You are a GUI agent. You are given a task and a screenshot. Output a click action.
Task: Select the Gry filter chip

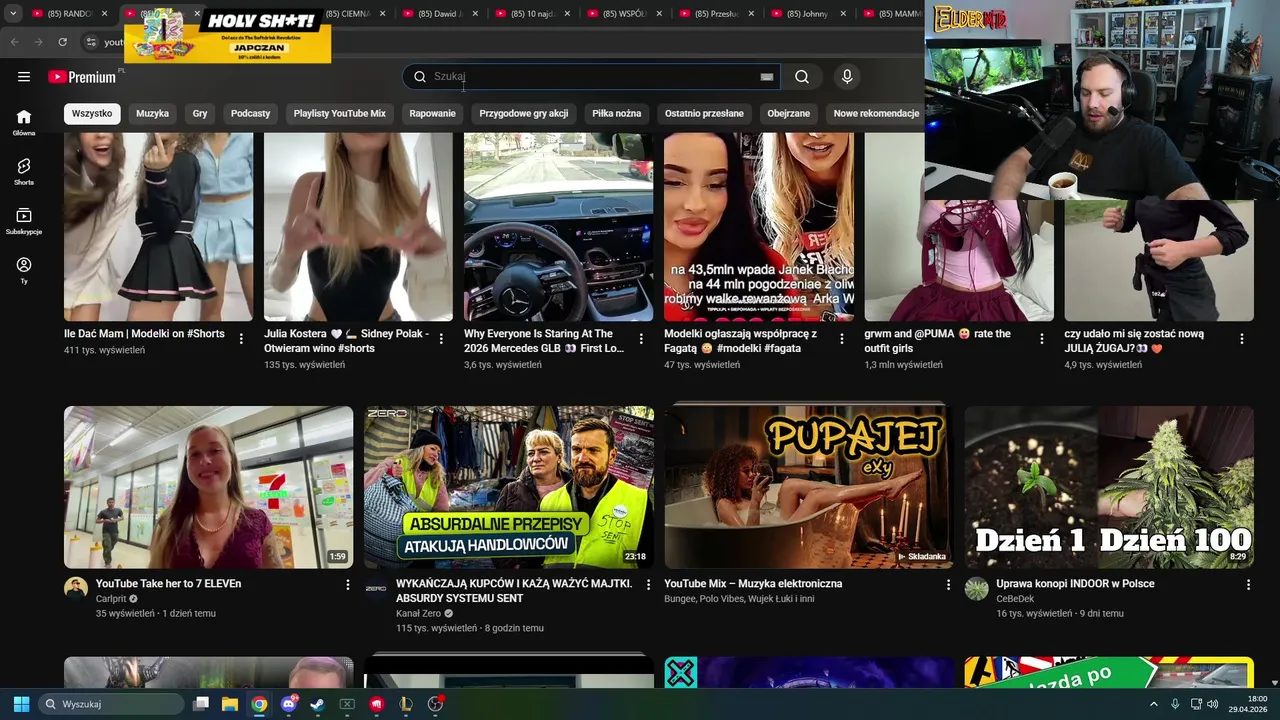[200, 113]
